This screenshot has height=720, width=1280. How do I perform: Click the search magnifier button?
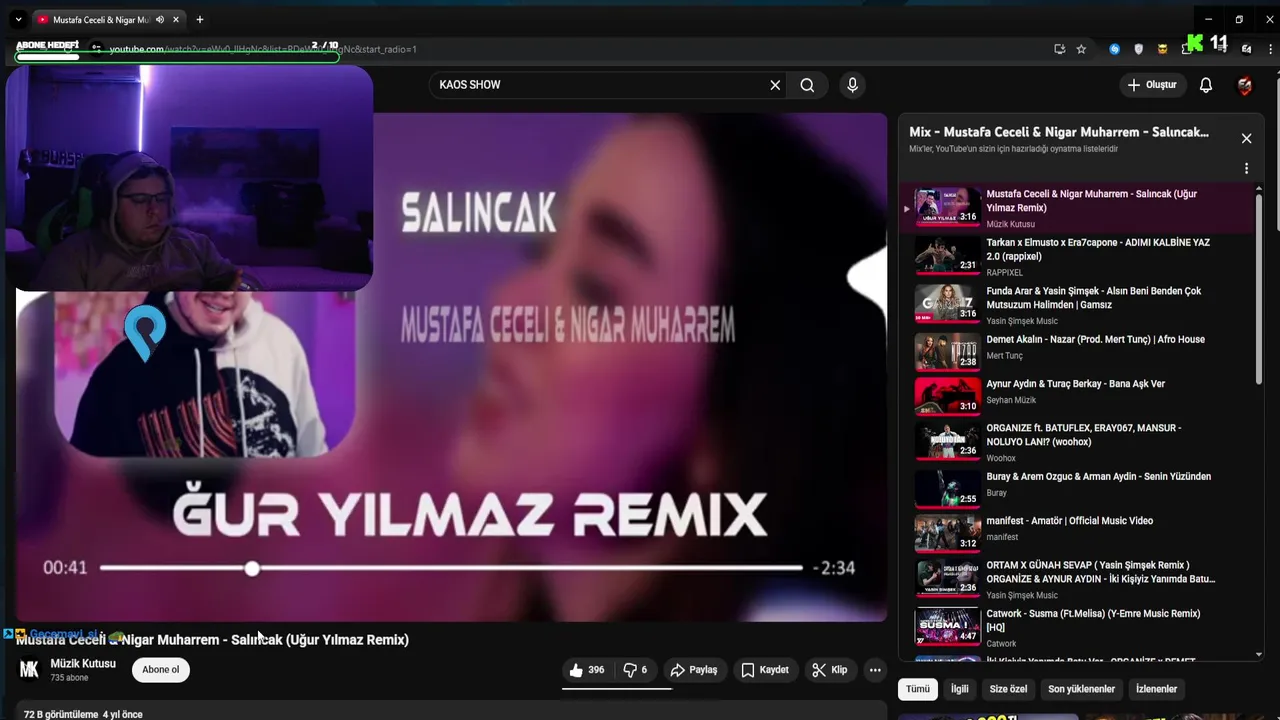pos(807,85)
